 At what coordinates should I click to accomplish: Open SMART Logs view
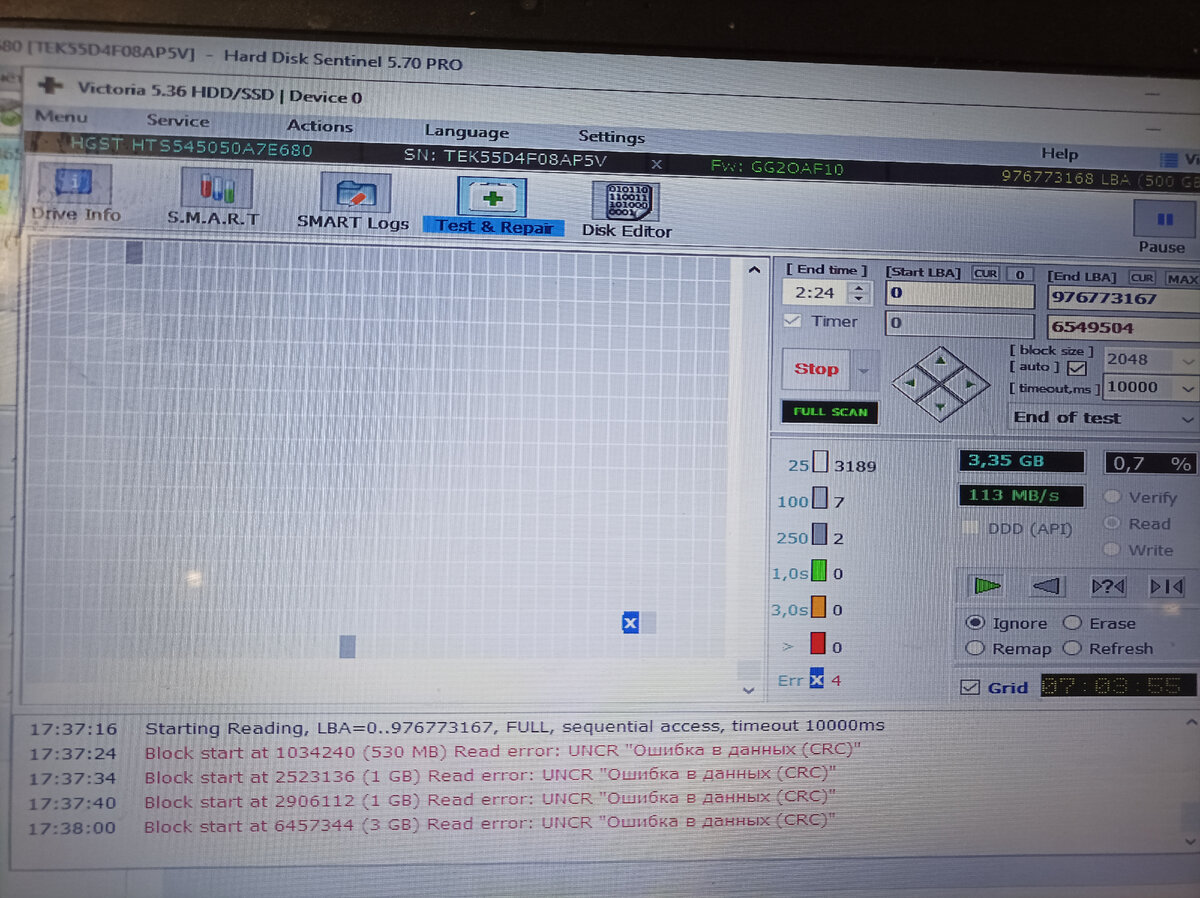353,203
